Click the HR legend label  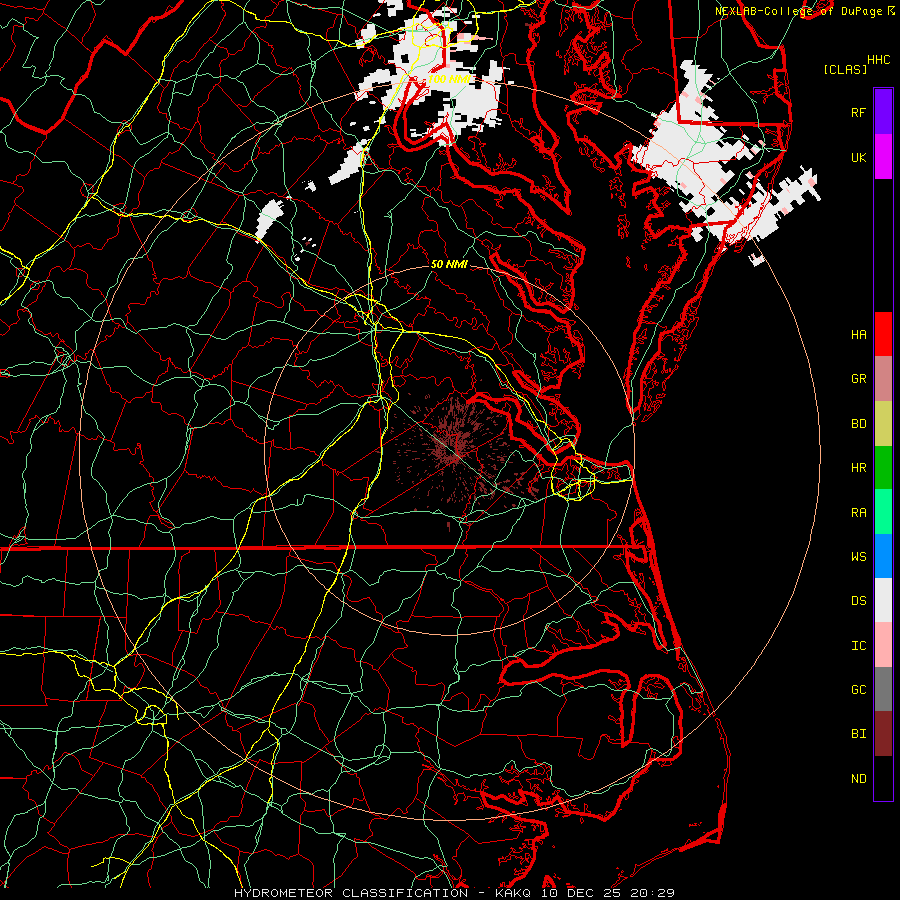[x=858, y=467]
